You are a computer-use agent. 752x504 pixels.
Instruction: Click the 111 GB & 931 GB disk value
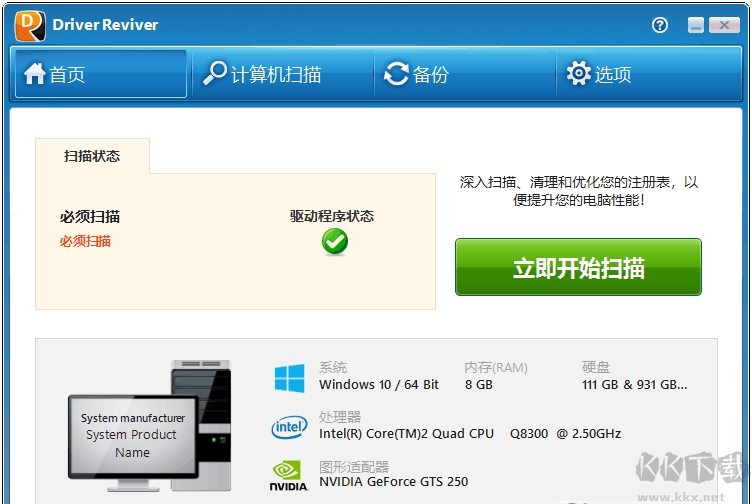click(634, 385)
